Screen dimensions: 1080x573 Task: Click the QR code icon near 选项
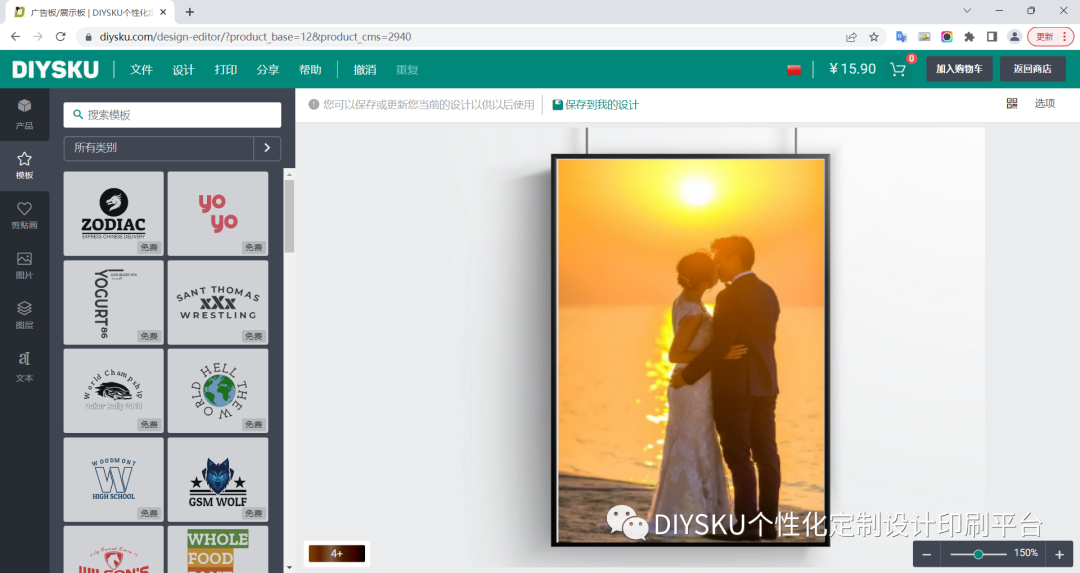point(1012,103)
